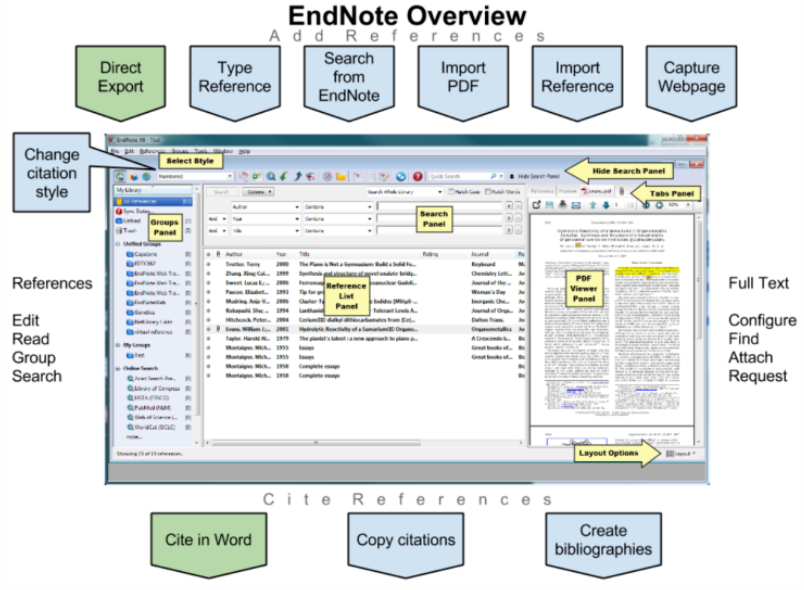The height and width of the screenshot is (590, 804).
Task: Open the Help menu
Action: 245,151
